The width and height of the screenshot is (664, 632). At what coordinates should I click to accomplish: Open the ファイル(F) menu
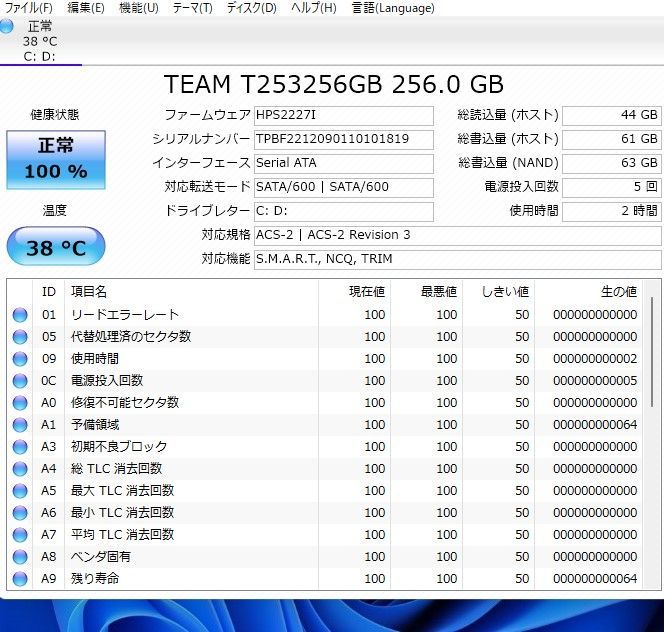28,8
